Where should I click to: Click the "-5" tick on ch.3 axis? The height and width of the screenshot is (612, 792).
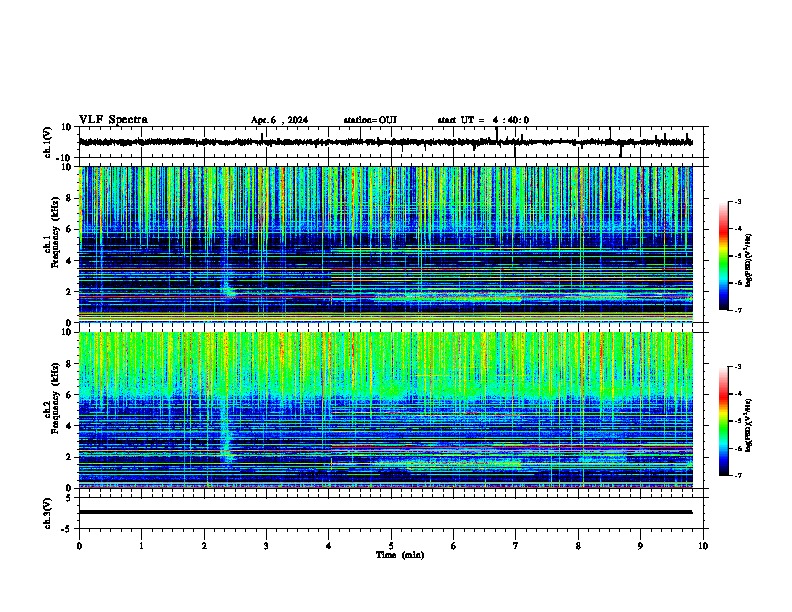67,529
